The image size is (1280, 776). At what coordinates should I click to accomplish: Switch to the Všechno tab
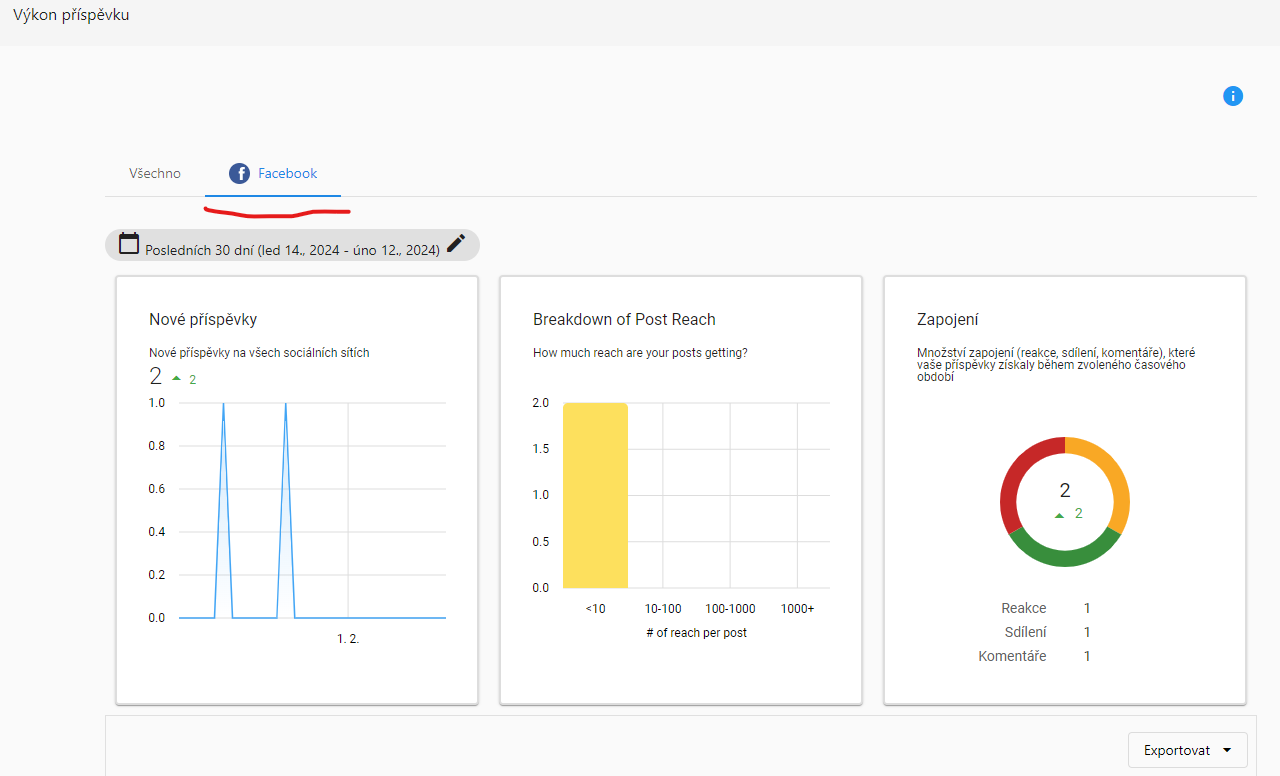[x=155, y=173]
